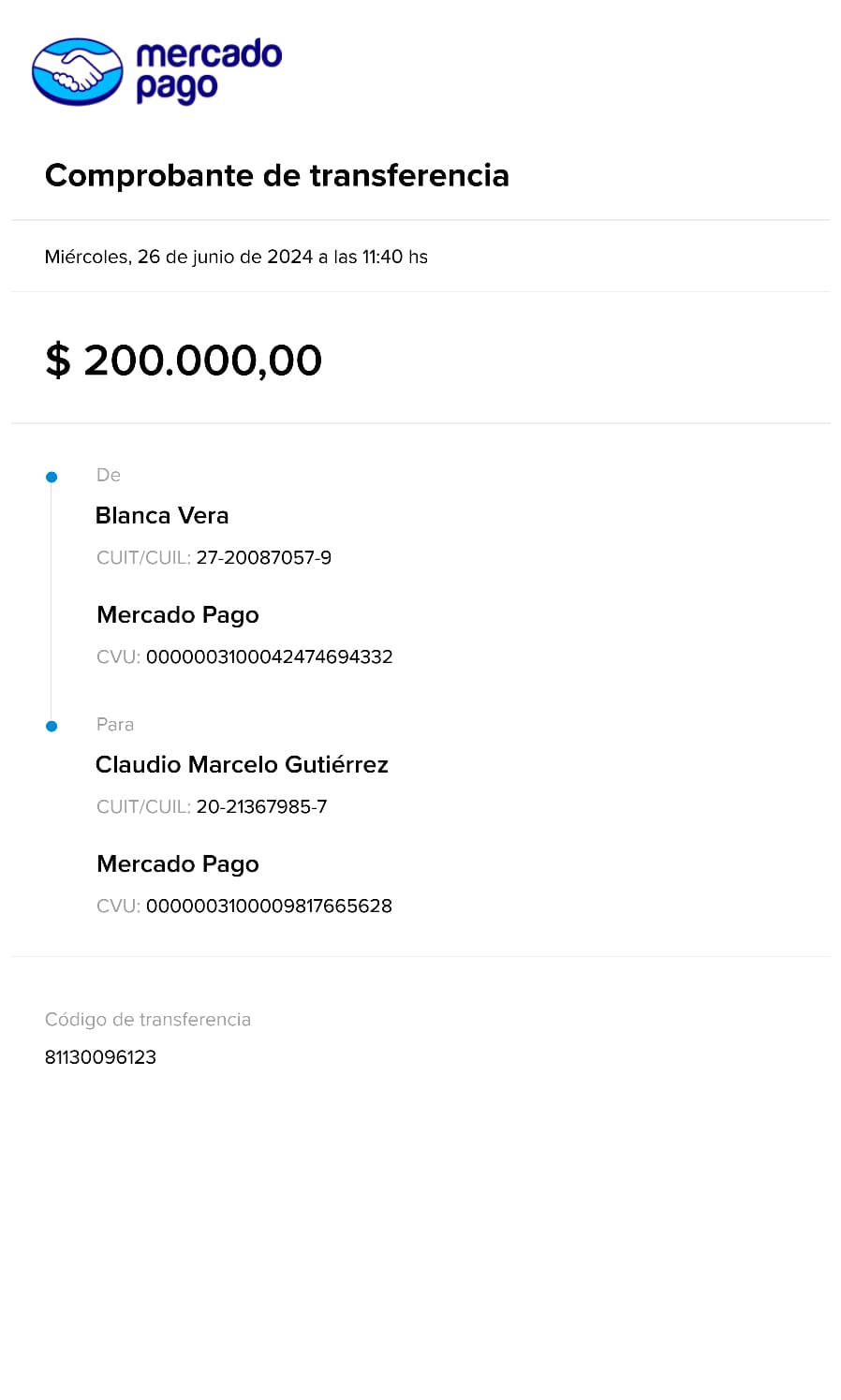This screenshot has height=1400, width=841.
Task: Select the recipient's CVU ending in 5628
Action: point(269,906)
